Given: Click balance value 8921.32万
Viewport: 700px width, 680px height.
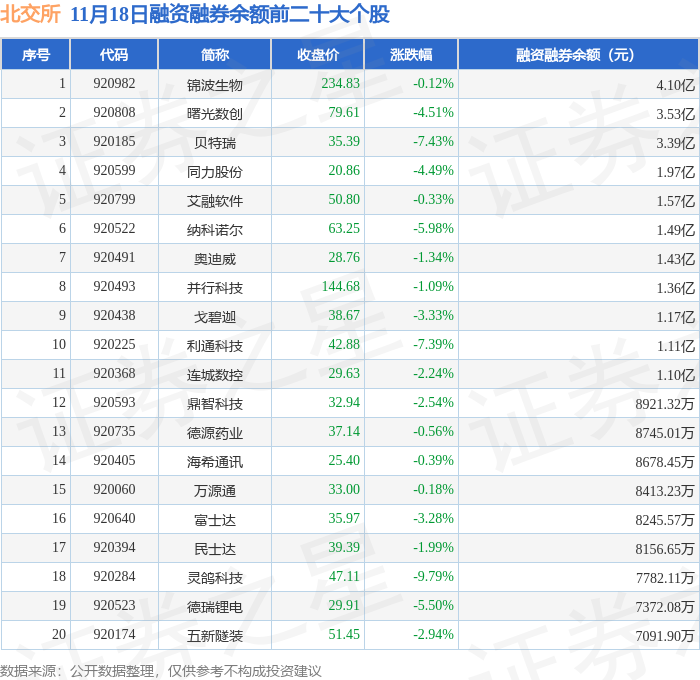Looking at the screenshot, I should [x=665, y=404].
